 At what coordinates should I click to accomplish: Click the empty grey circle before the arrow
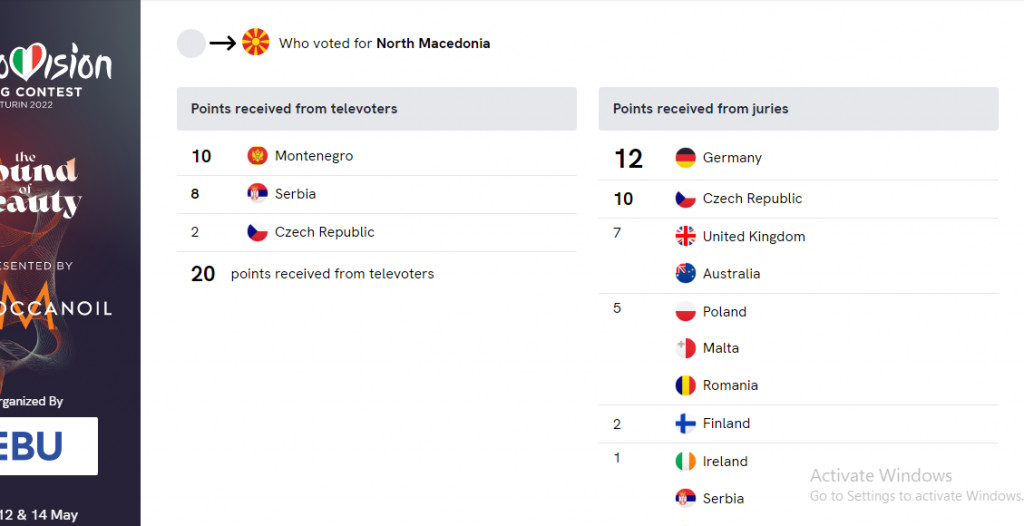191,43
